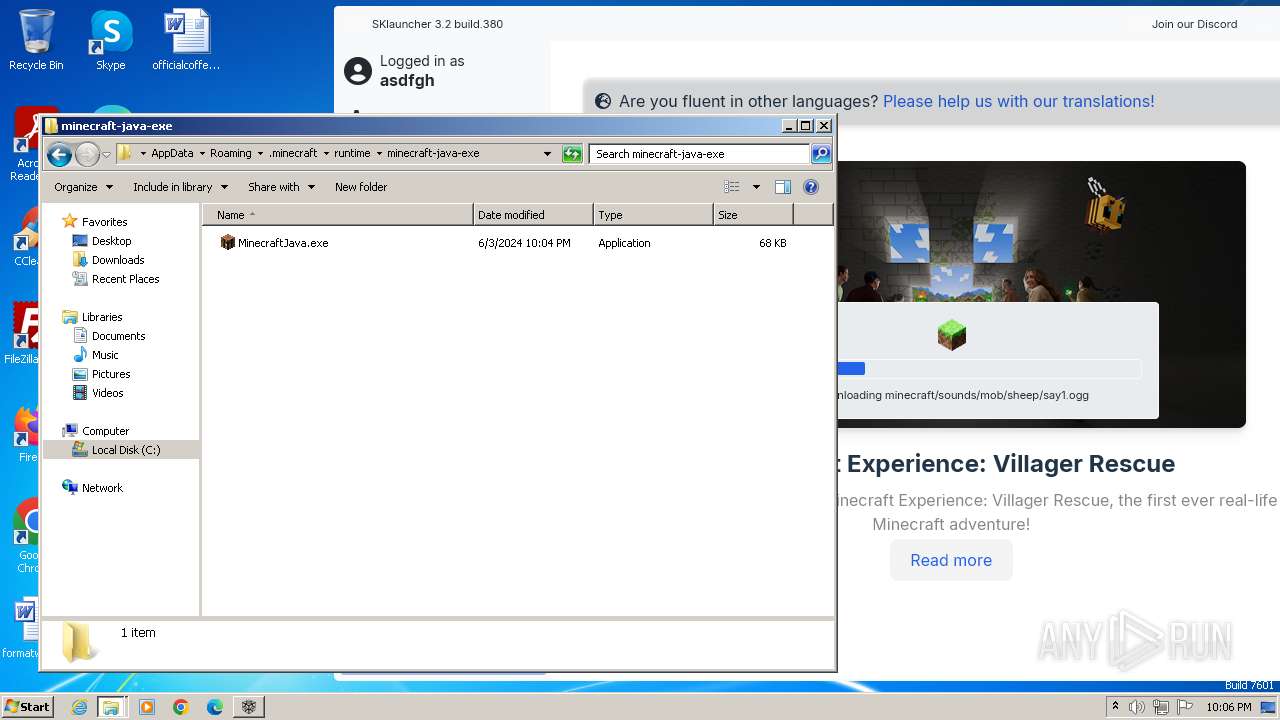Click Join our Discord in SKlauncher
The height and width of the screenshot is (720, 1280).
point(1194,24)
